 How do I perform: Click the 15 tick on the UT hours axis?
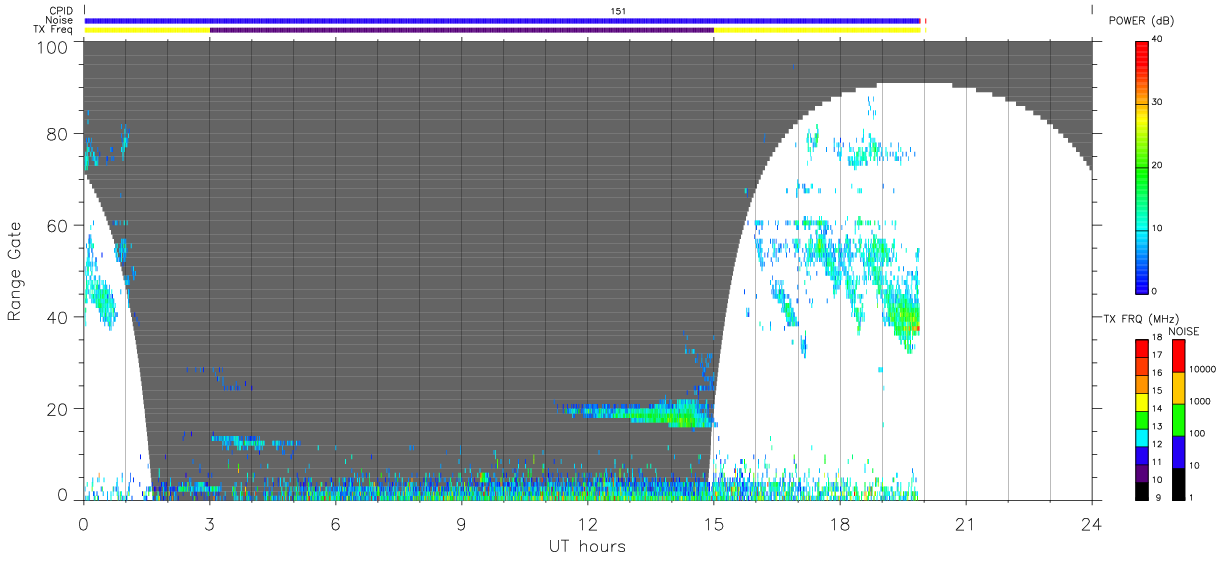714,523
